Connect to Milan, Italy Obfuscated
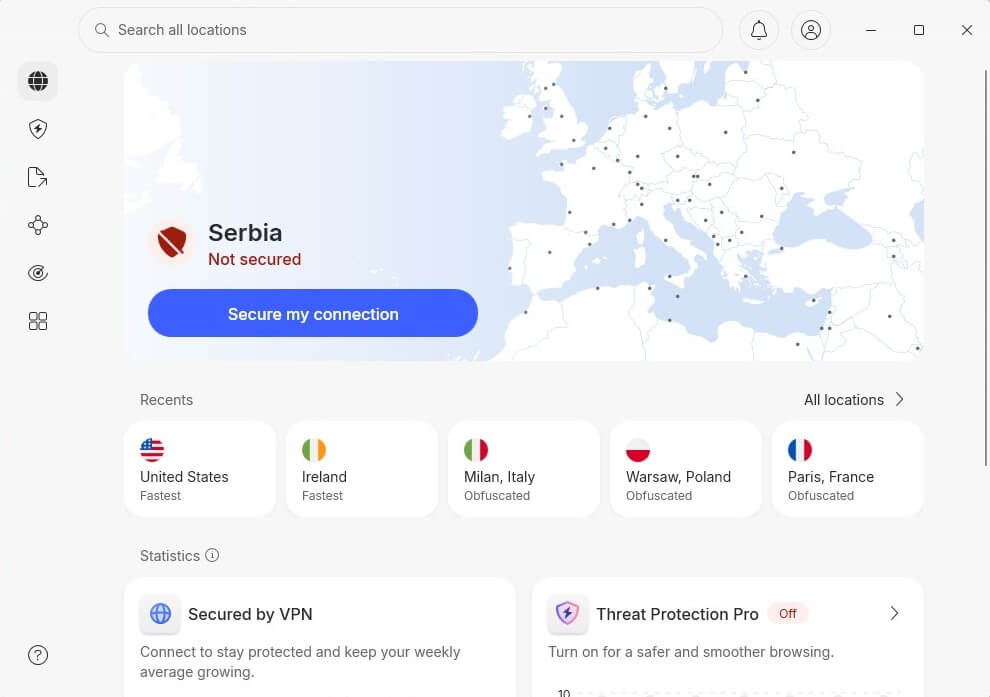Viewport: 990px width, 697px height. click(524, 470)
